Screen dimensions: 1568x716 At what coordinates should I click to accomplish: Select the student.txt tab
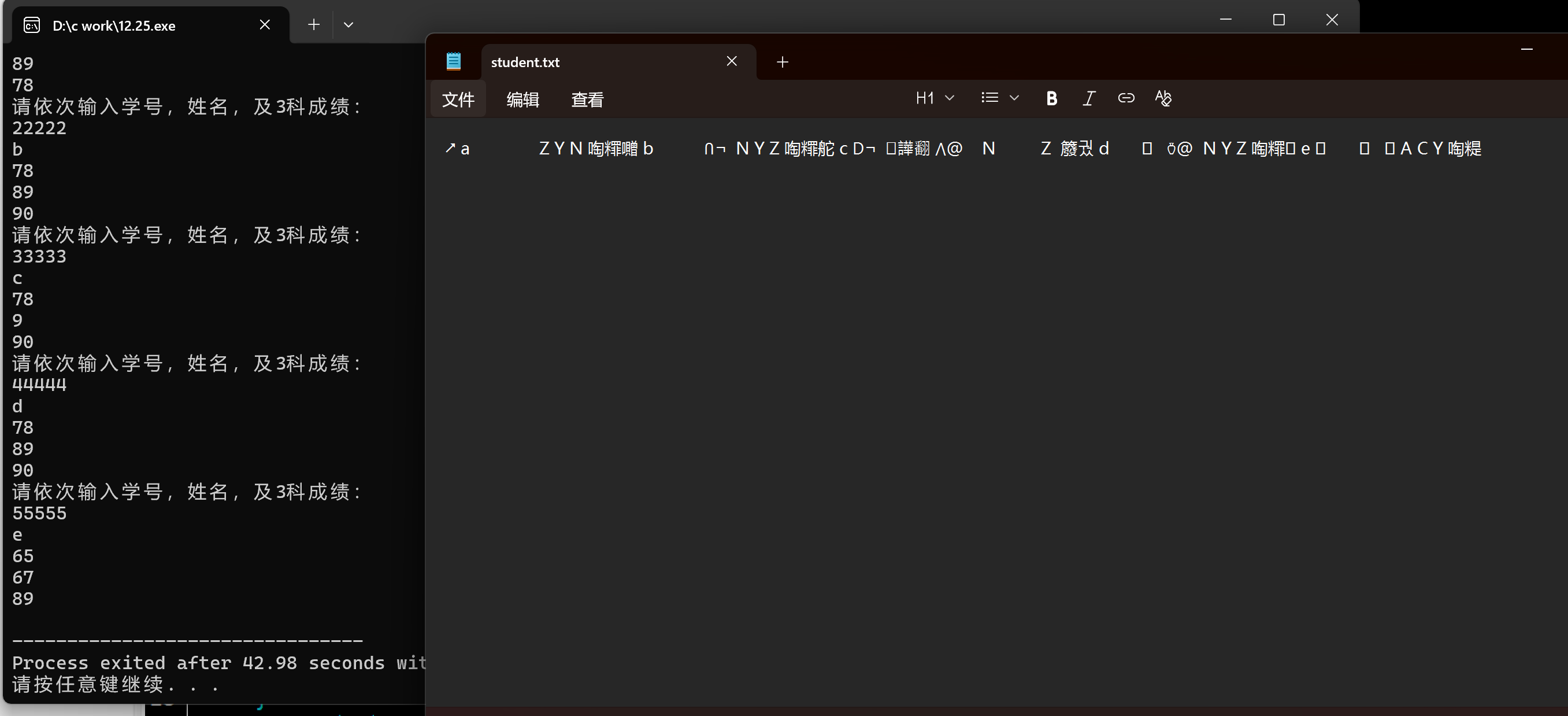tap(548, 61)
